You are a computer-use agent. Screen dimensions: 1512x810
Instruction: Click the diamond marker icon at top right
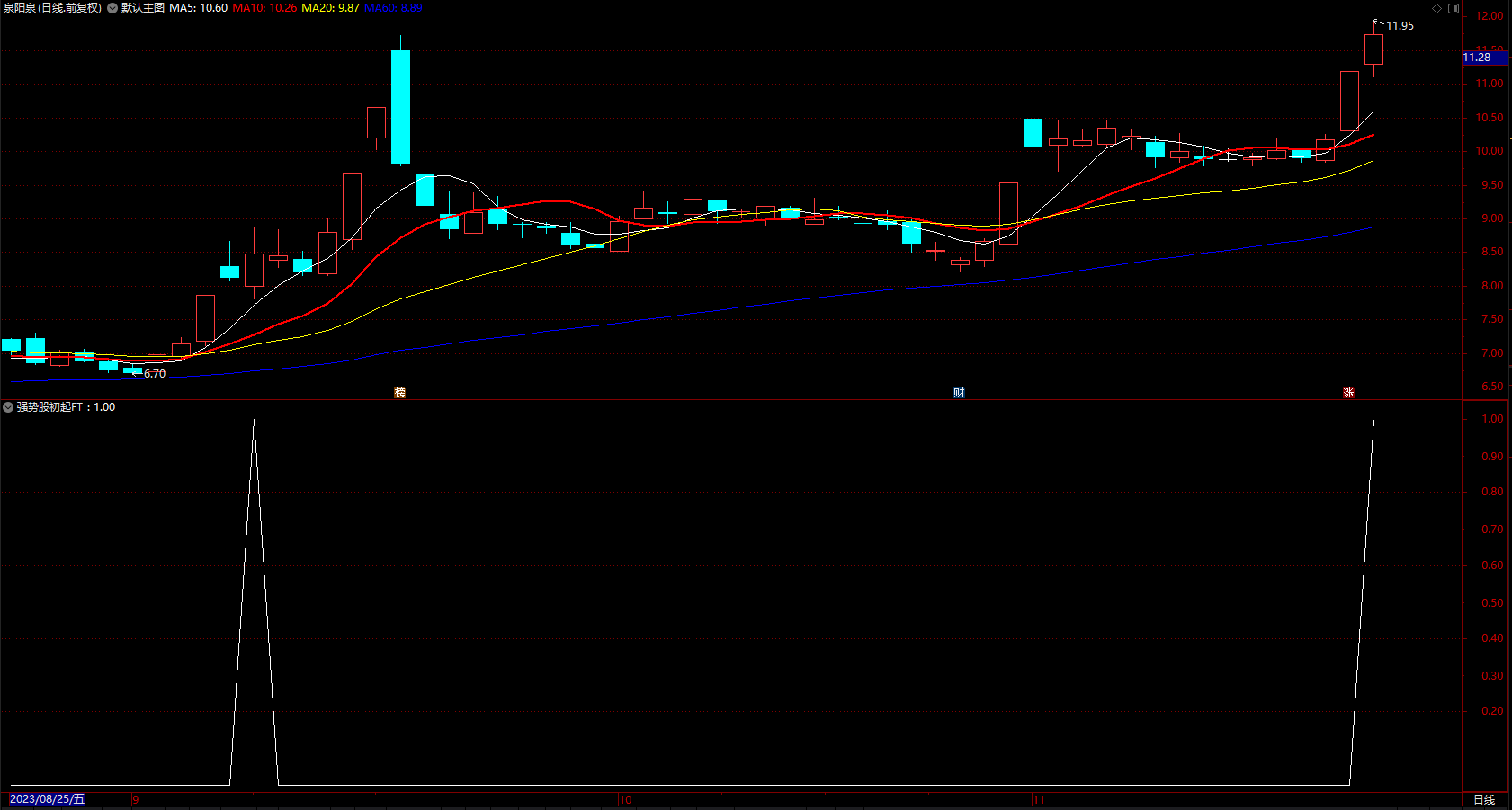1437,8
